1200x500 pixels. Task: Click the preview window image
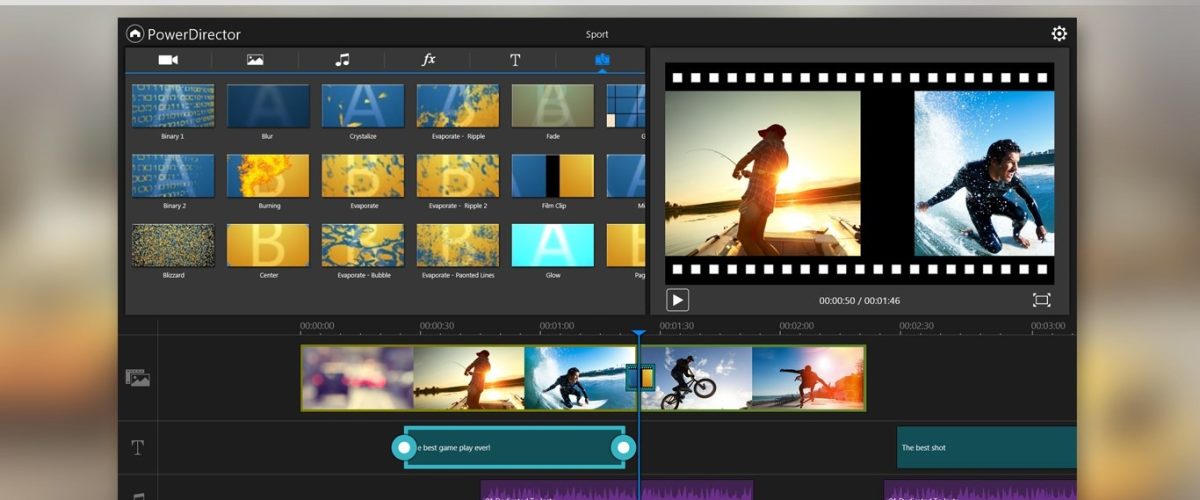pos(859,173)
